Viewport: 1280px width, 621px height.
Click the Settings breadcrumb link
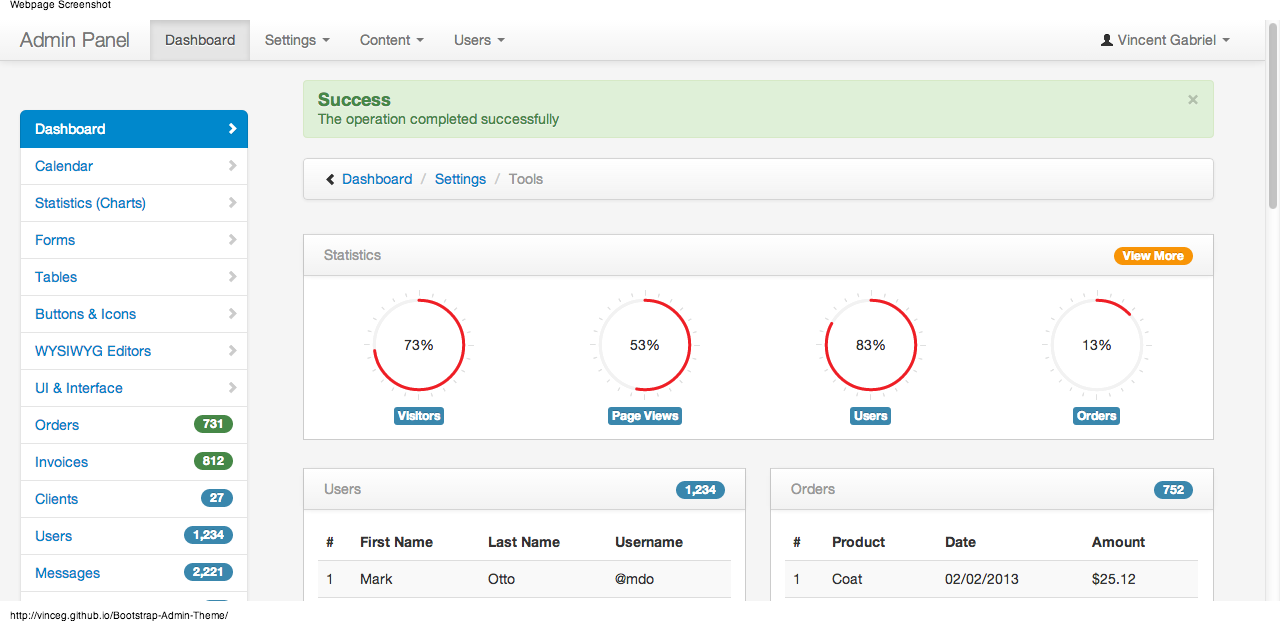pos(460,179)
